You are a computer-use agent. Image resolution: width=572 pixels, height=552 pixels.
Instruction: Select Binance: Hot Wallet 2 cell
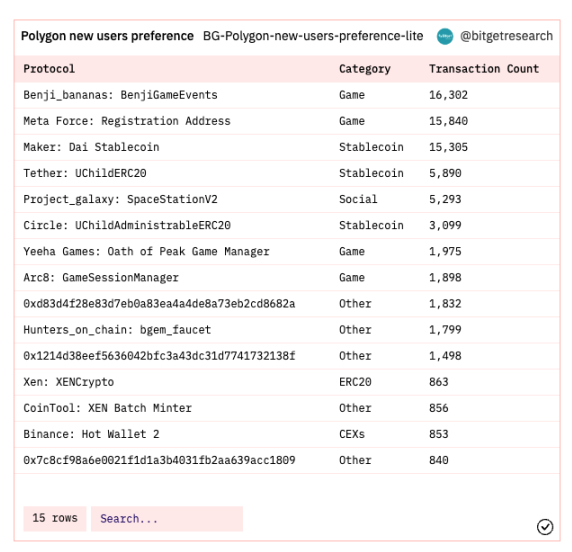[x=91, y=434]
